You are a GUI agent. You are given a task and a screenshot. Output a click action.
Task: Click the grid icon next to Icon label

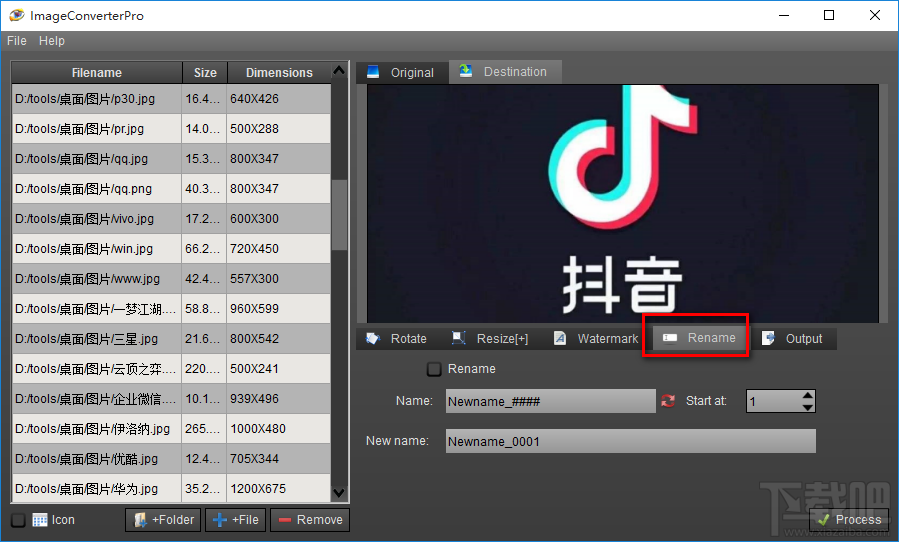point(40,520)
